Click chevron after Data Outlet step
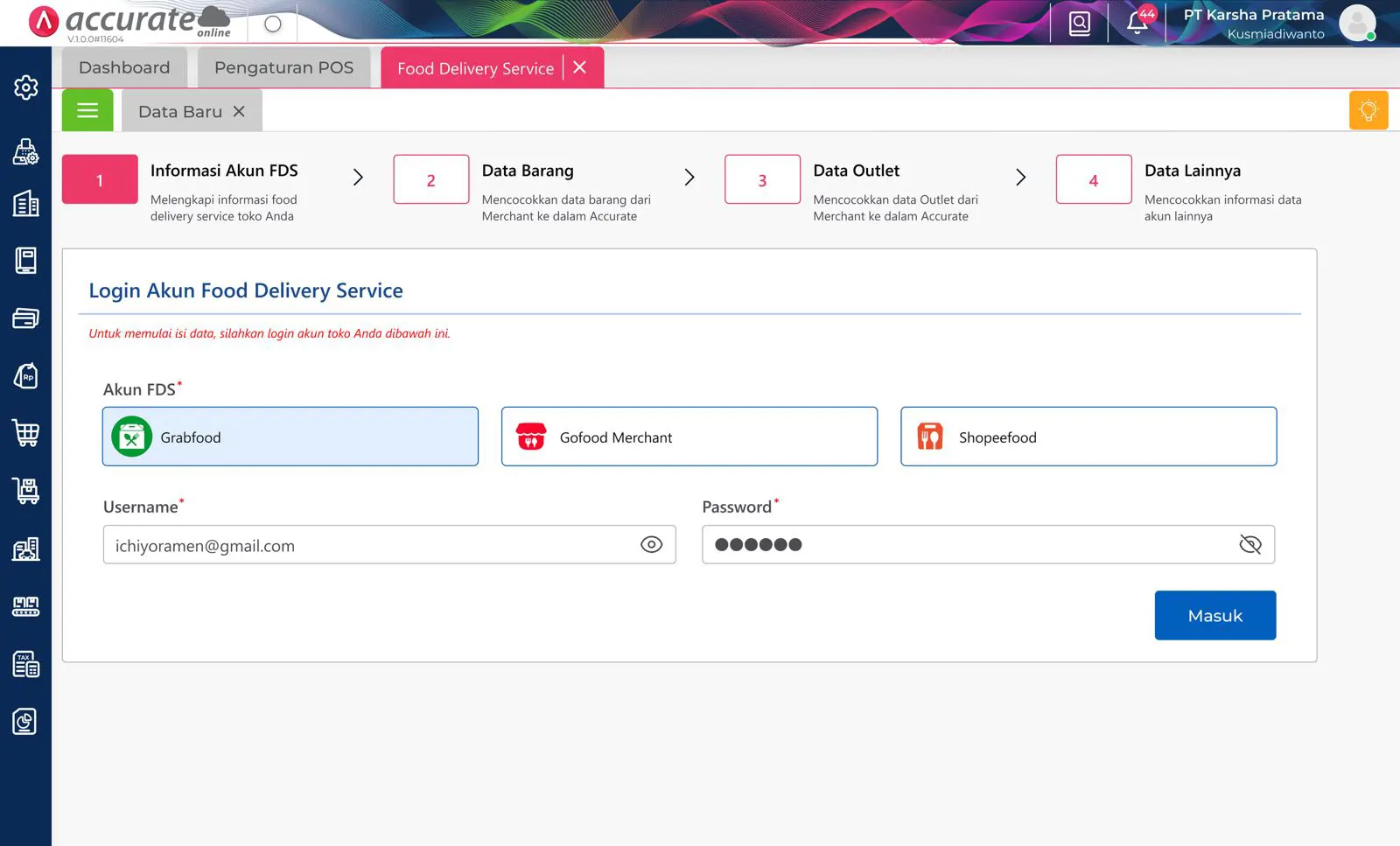The width and height of the screenshot is (1400, 846). point(1020,178)
